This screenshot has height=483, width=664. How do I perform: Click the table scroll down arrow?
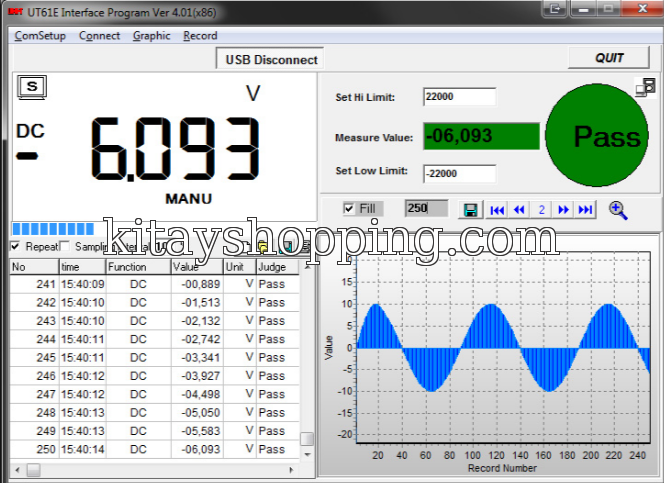pos(307,455)
